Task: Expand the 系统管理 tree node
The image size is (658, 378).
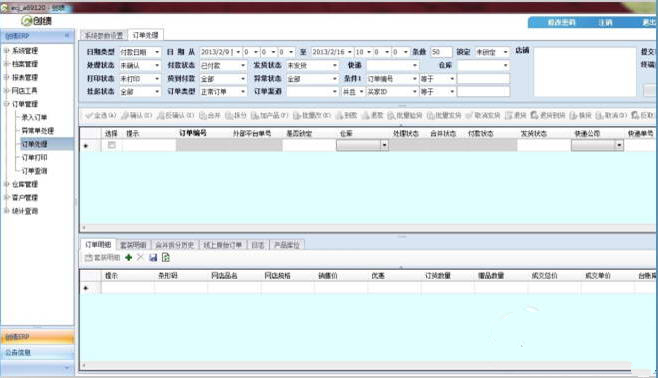Action: [6, 50]
